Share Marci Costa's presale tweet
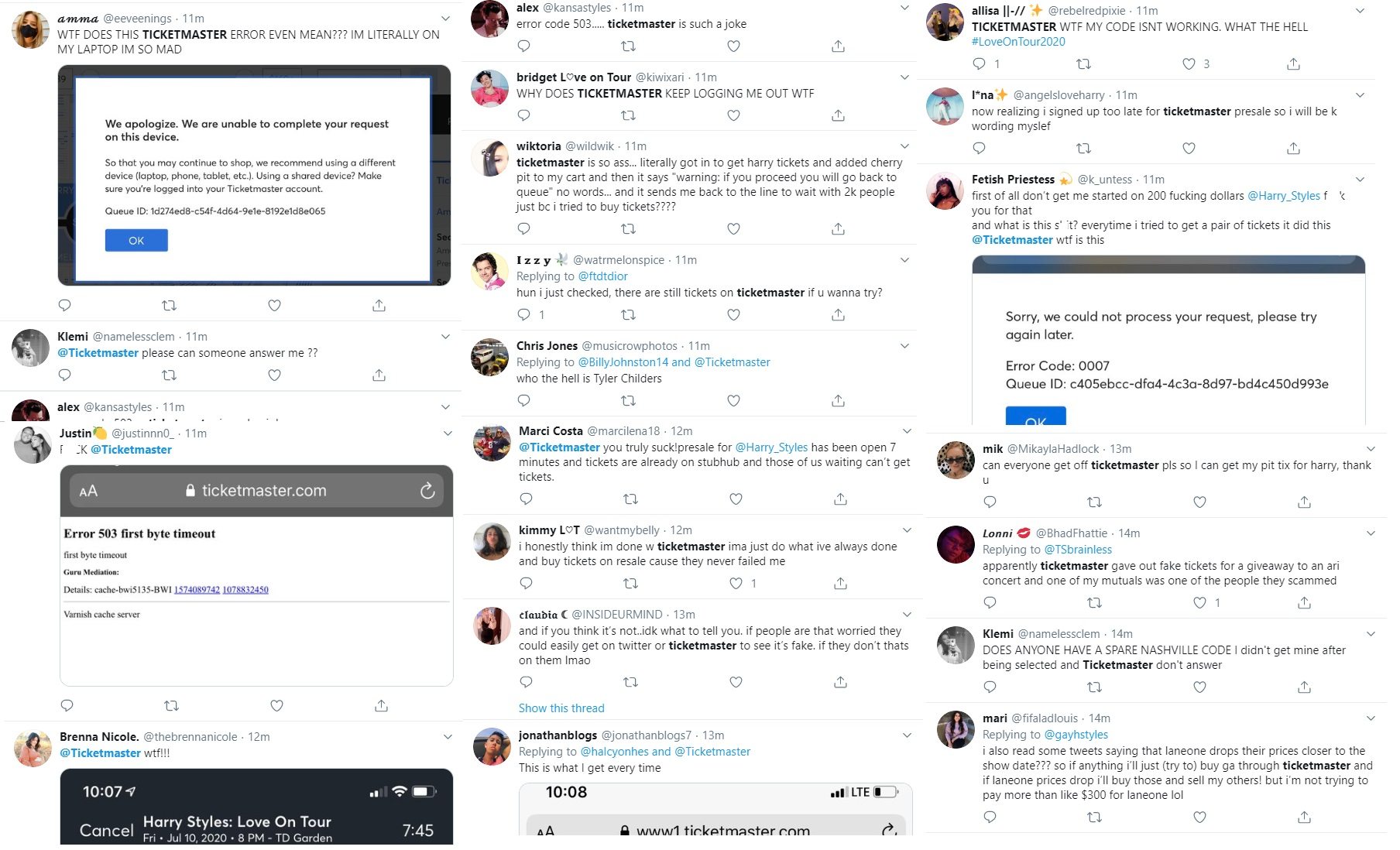This screenshot has height=850, width=1400. (x=840, y=499)
